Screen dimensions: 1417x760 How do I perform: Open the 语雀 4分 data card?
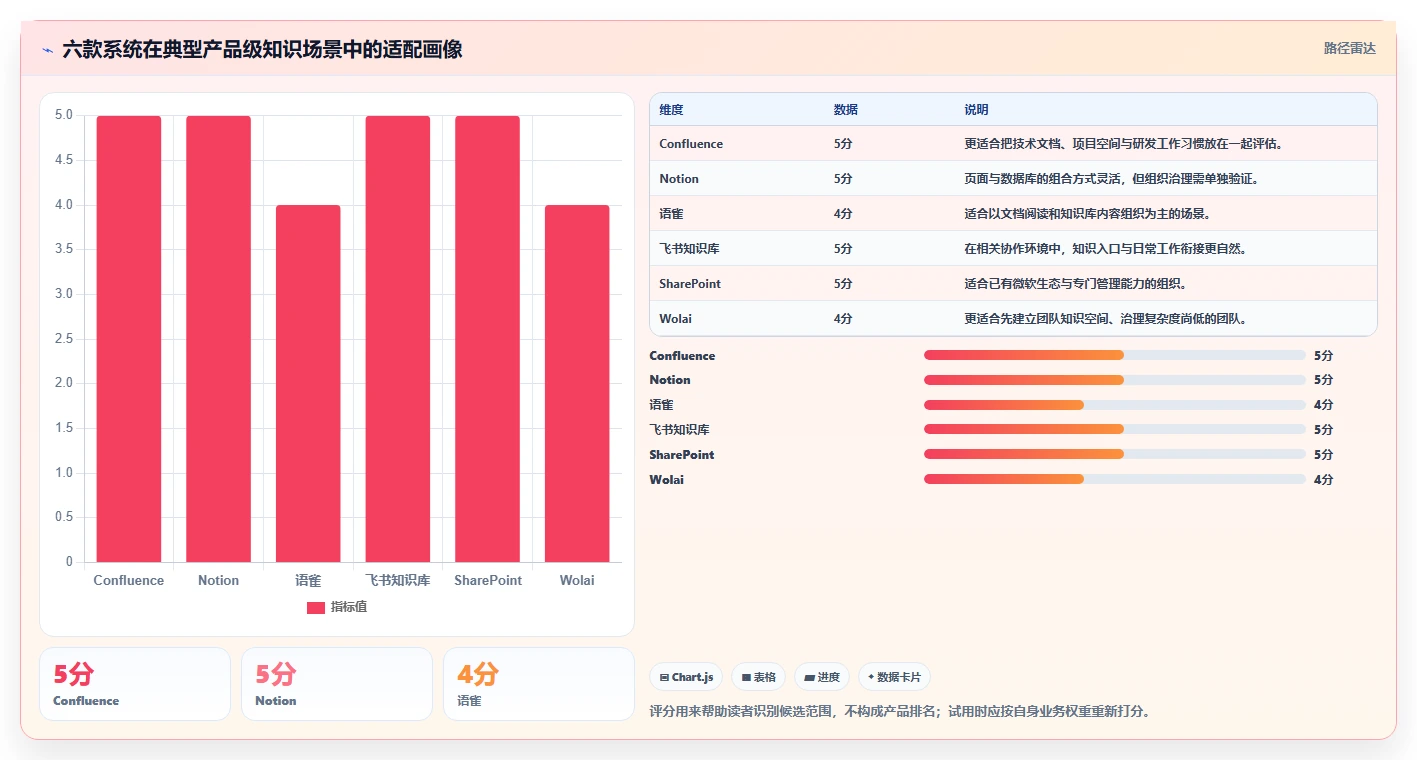pyautogui.click(x=539, y=684)
